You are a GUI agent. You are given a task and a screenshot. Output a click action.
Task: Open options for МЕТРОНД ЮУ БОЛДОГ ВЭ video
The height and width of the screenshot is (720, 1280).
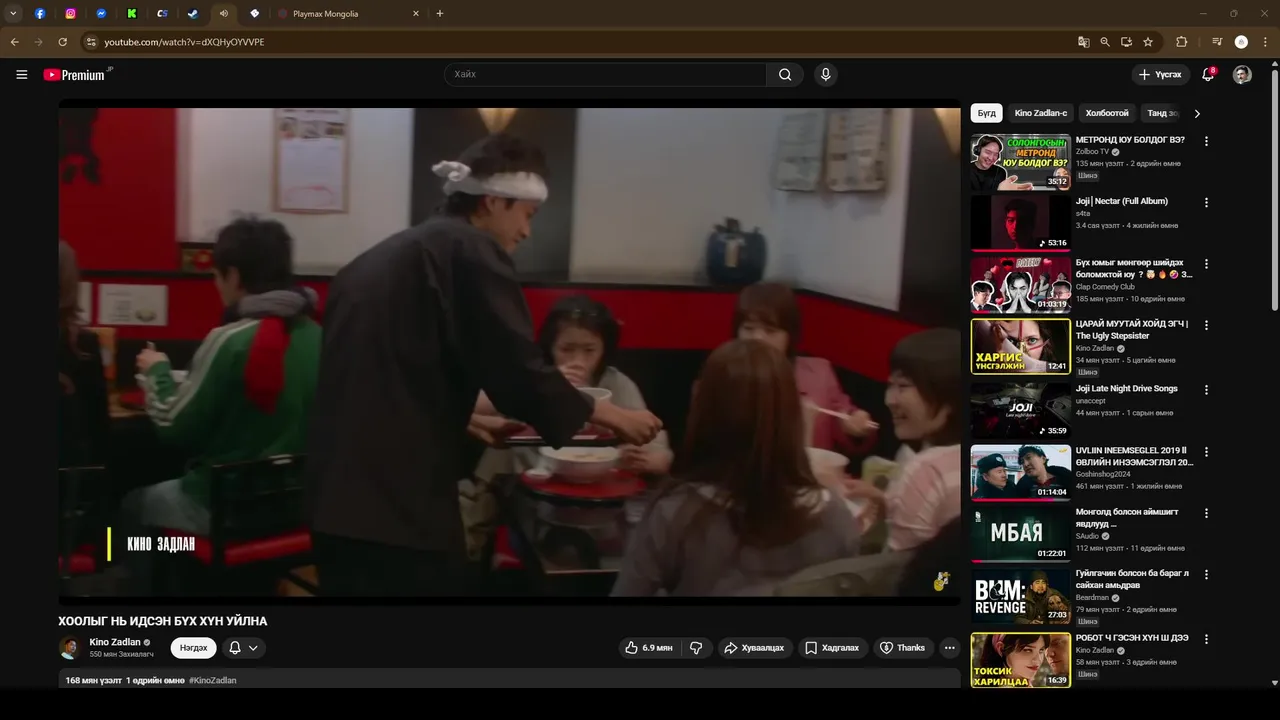click(1206, 141)
